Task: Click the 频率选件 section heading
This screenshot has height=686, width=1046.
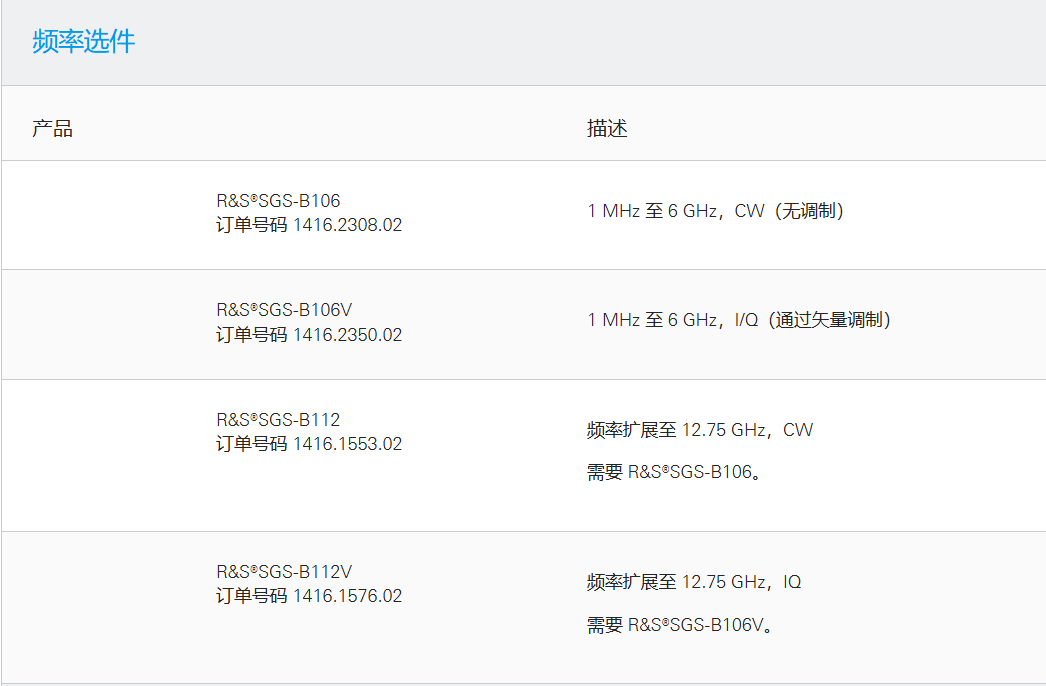Action: coord(84,42)
